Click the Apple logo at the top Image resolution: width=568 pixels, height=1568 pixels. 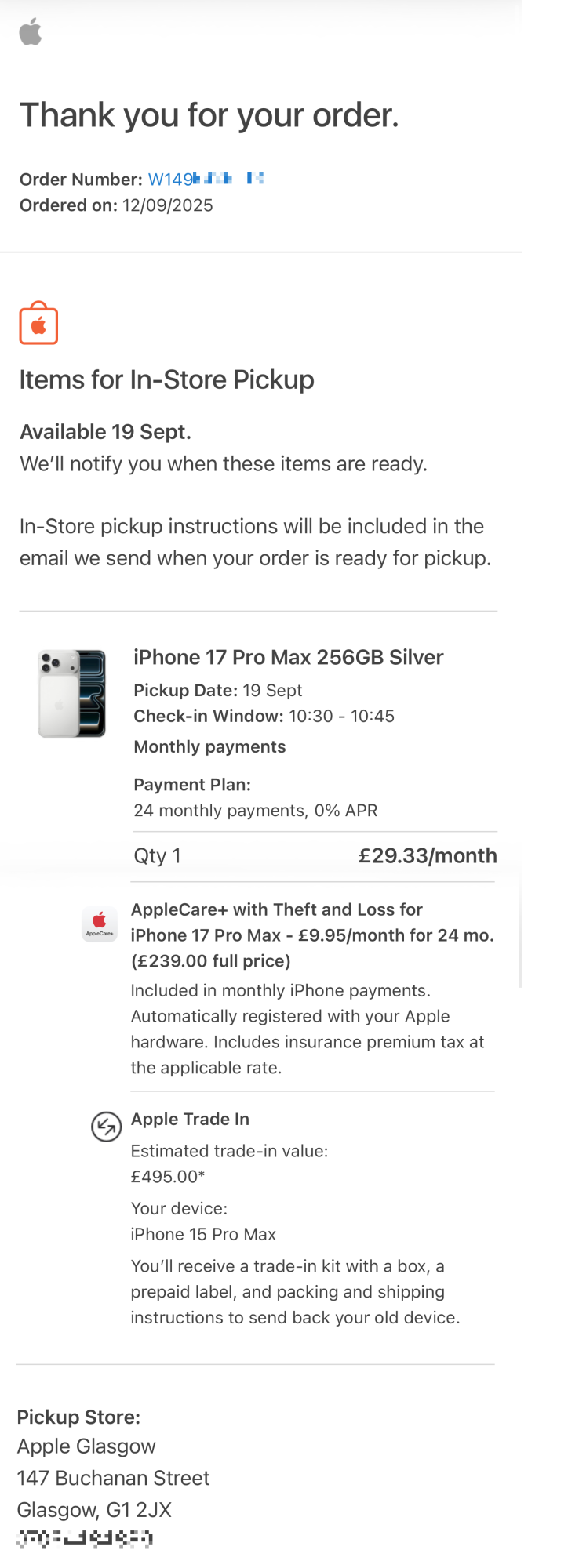click(x=31, y=33)
